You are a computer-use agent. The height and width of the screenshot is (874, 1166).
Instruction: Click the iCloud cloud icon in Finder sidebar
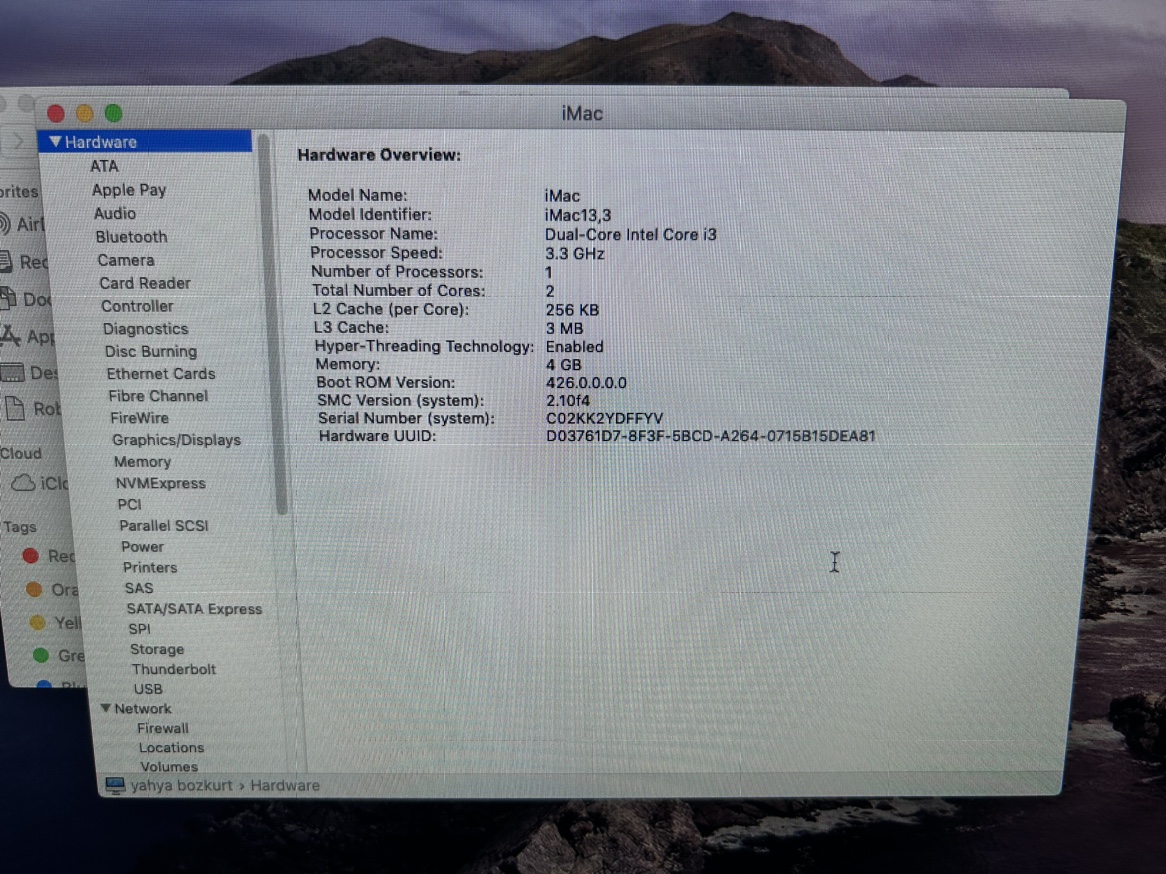(23, 483)
